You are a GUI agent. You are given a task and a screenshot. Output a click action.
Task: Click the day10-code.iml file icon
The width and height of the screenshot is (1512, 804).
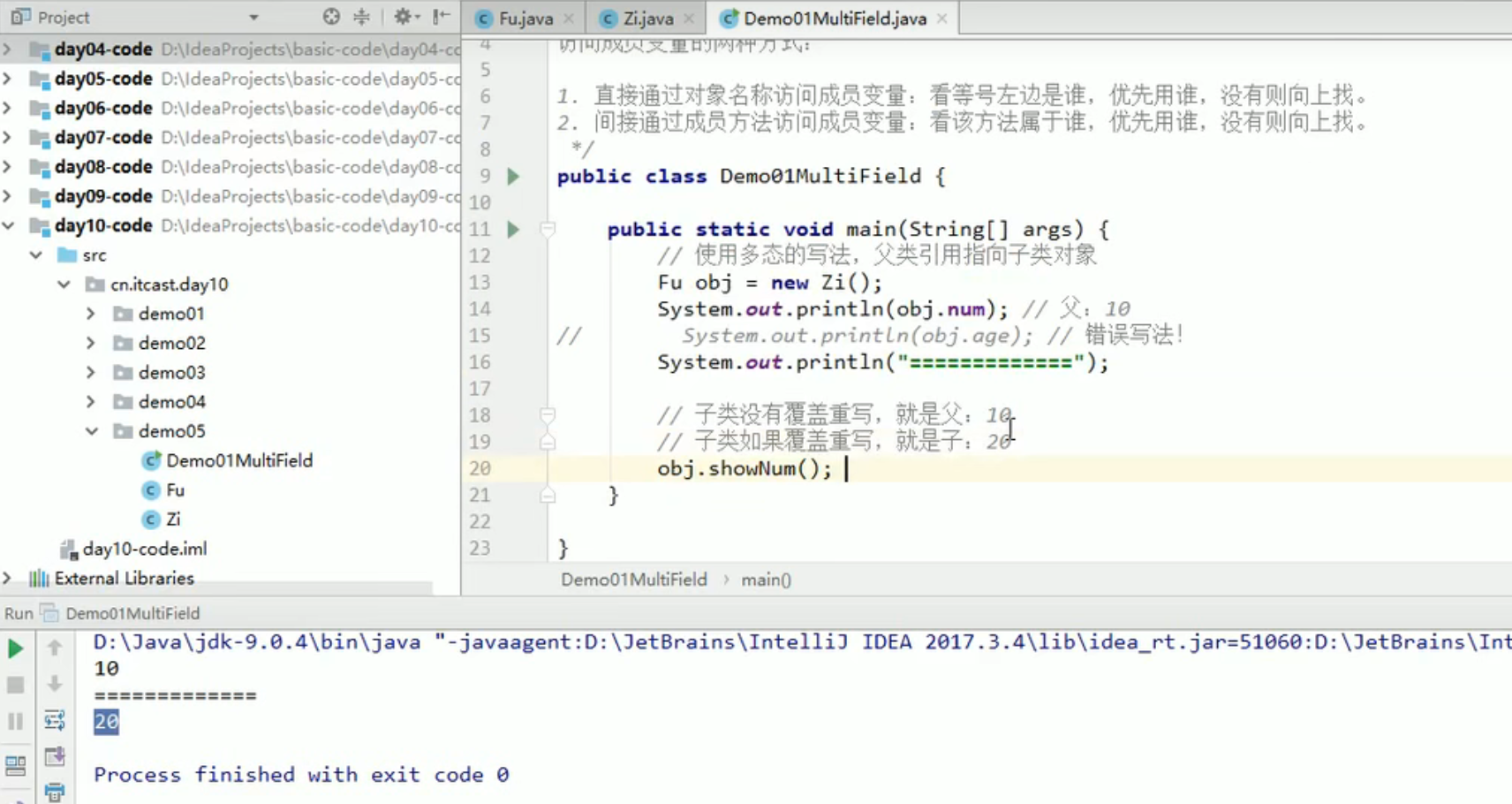click(x=68, y=549)
